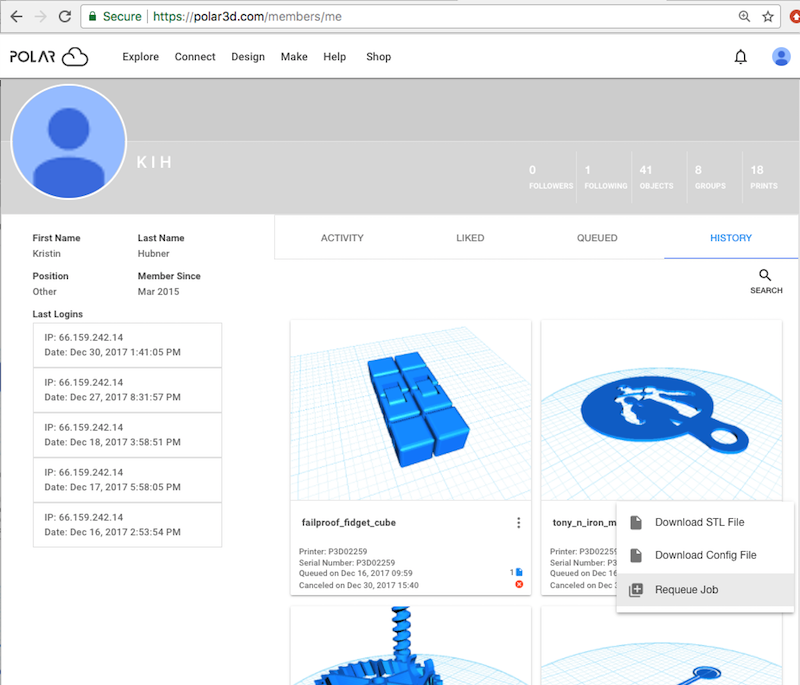
Task: Click the first name value Kristin
Action: tap(46, 253)
